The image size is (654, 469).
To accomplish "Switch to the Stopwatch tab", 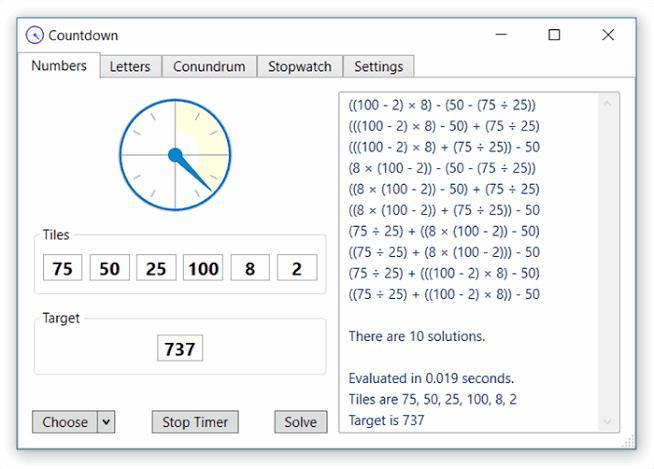I will 299,66.
